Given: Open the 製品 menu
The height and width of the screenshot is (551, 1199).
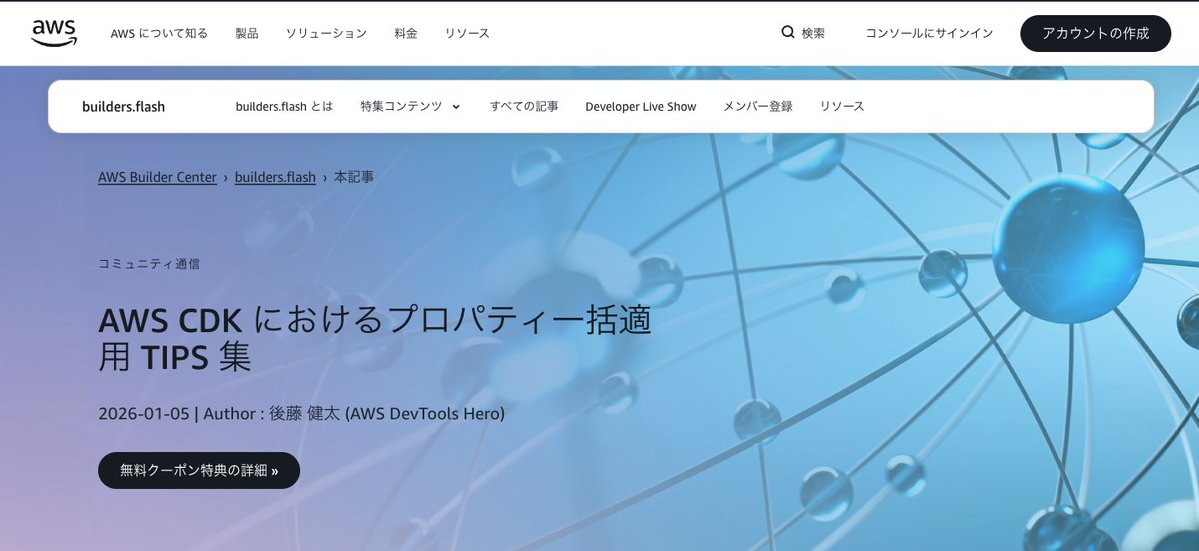Looking at the screenshot, I should tap(247, 34).
